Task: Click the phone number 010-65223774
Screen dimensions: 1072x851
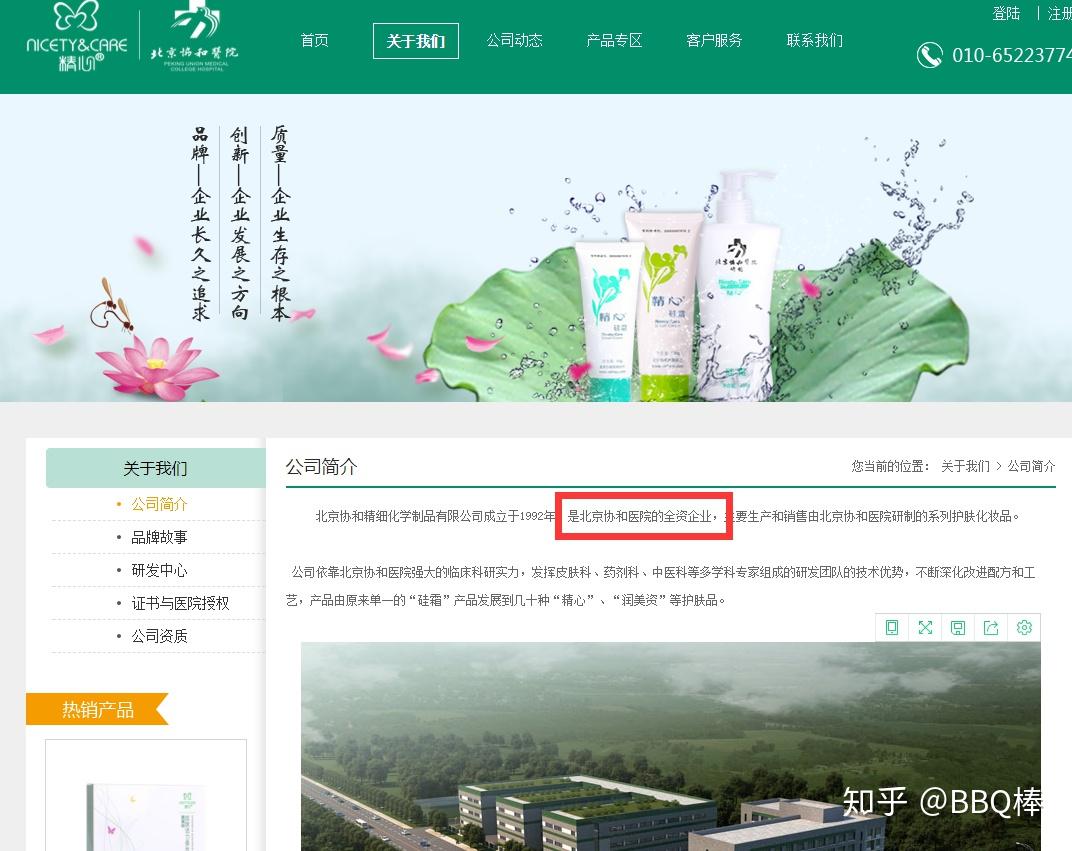Action: pos(1012,55)
